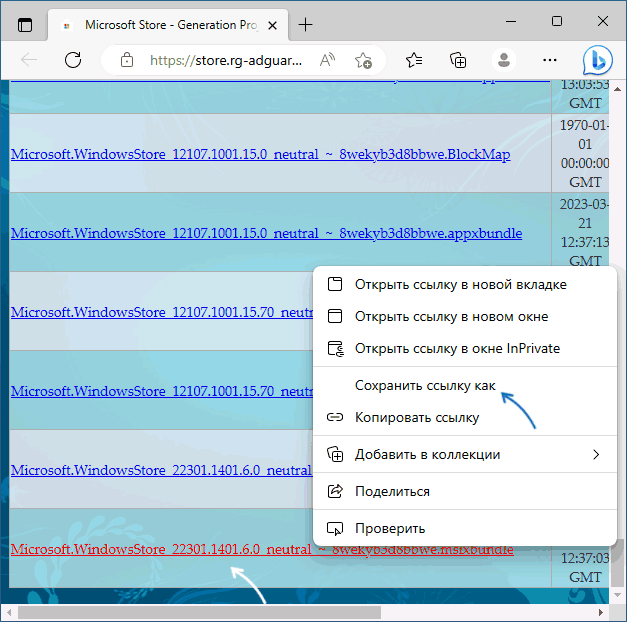Open the Bing chat sidebar button
Screen dimensions: 627x622
[598, 60]
